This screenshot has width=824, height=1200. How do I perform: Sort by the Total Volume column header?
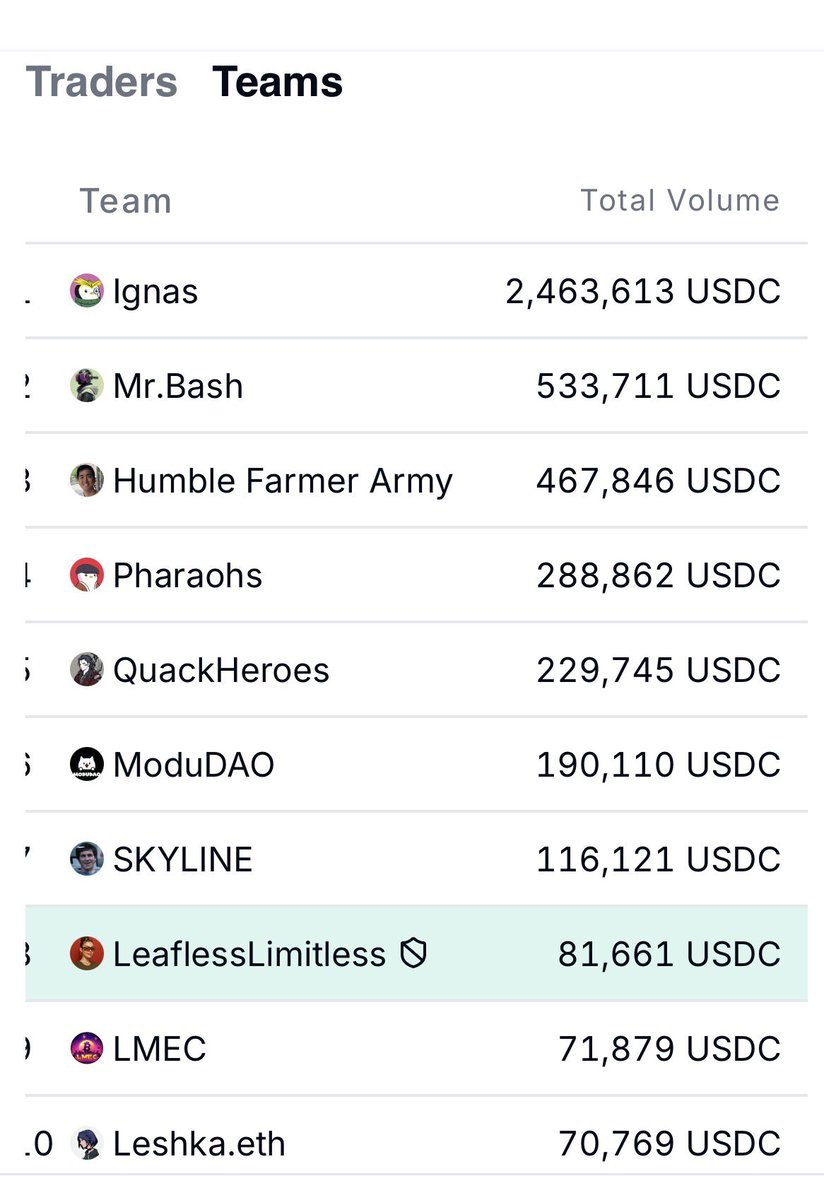(680, 200)
